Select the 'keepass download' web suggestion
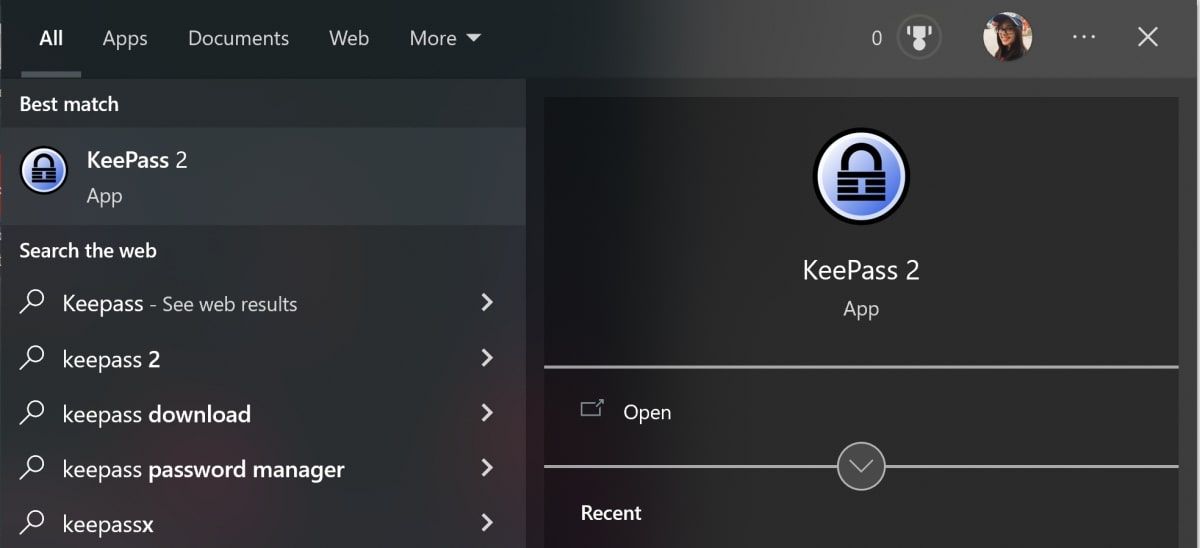The image size is (1200, 548). pos(262,414)
